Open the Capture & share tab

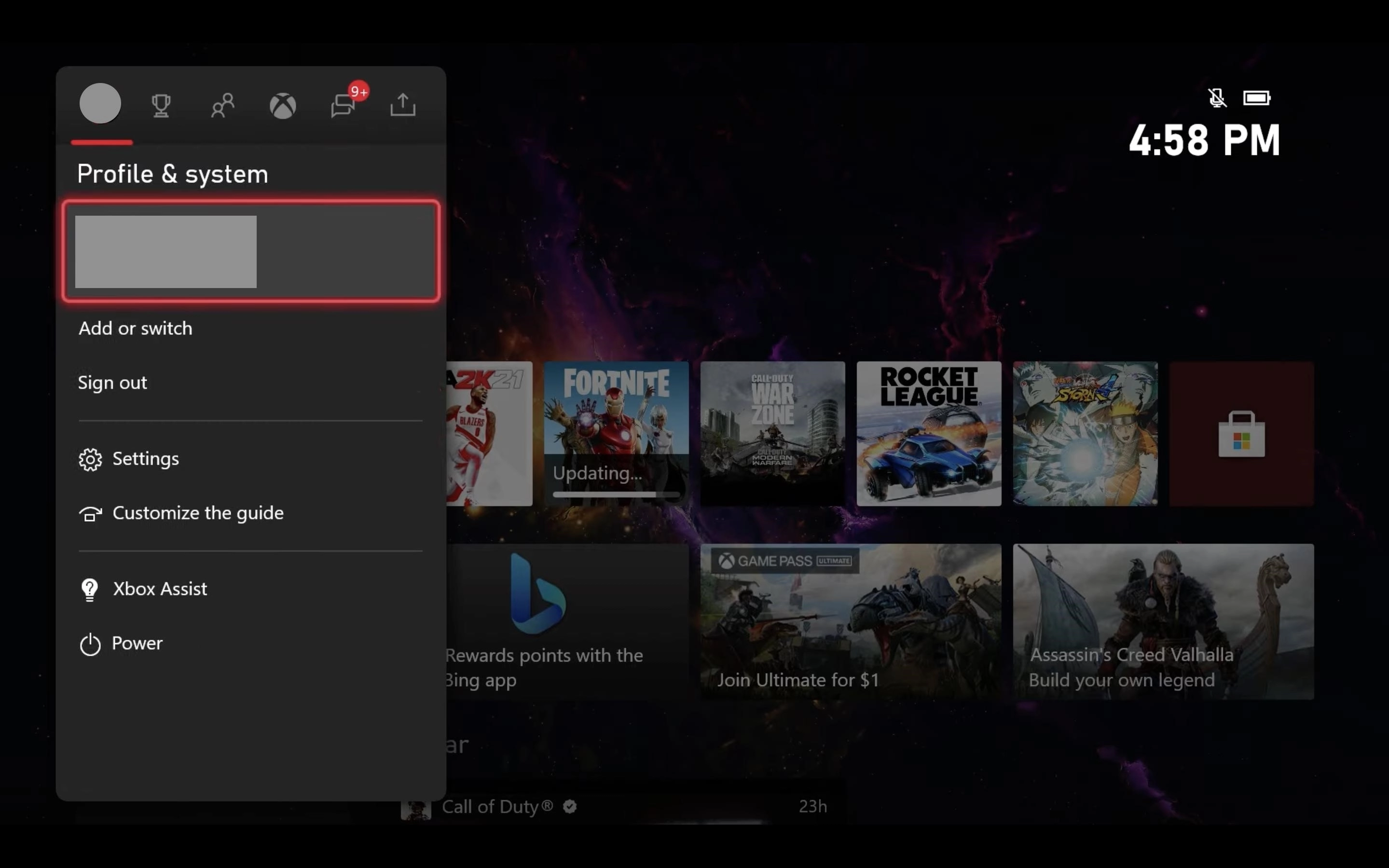coord(403,105)
